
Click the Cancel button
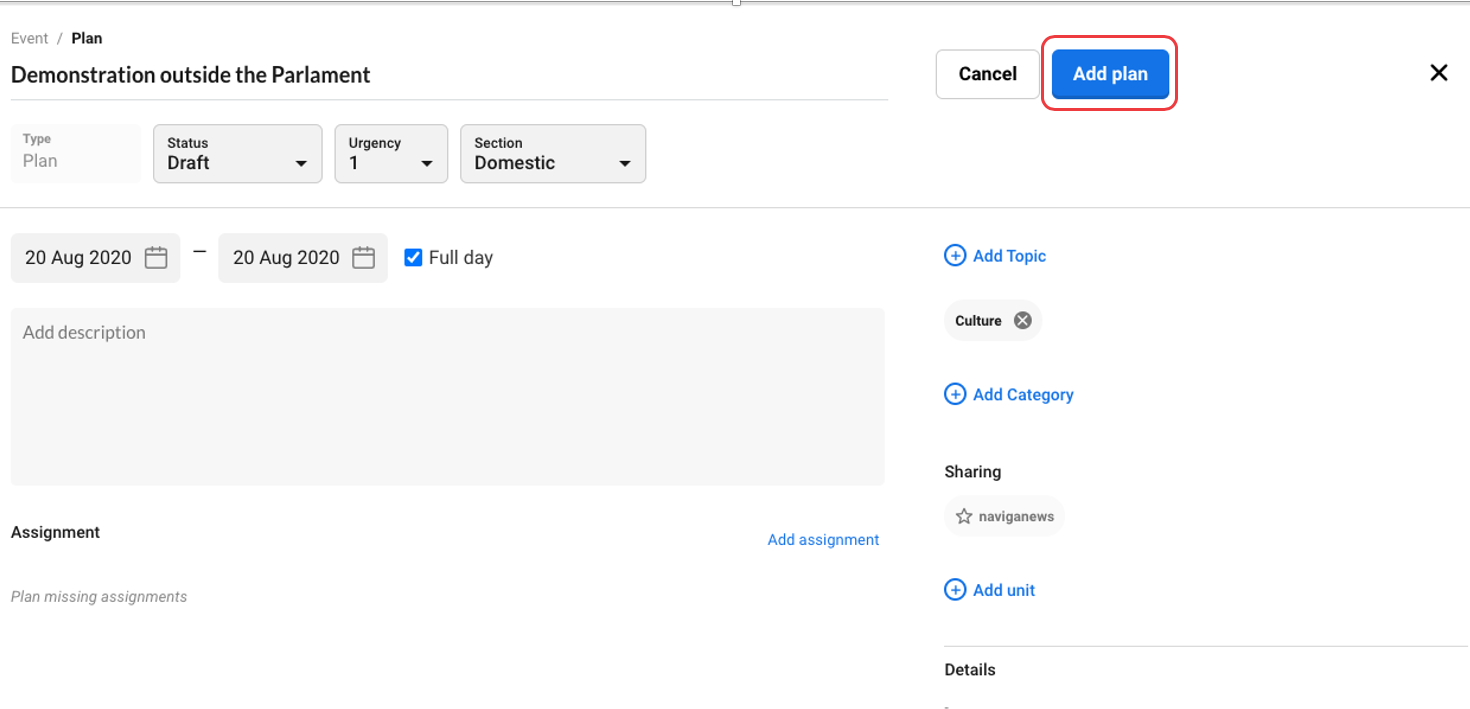[x=987, y=74]
